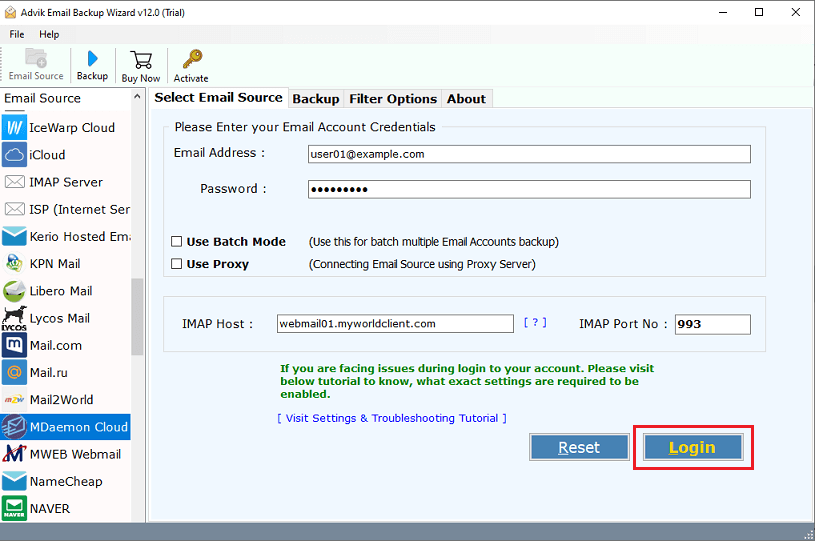The width and height of the screenshot is (815, 541).
Task: Click the Reset button
Action: pos(579,447)
